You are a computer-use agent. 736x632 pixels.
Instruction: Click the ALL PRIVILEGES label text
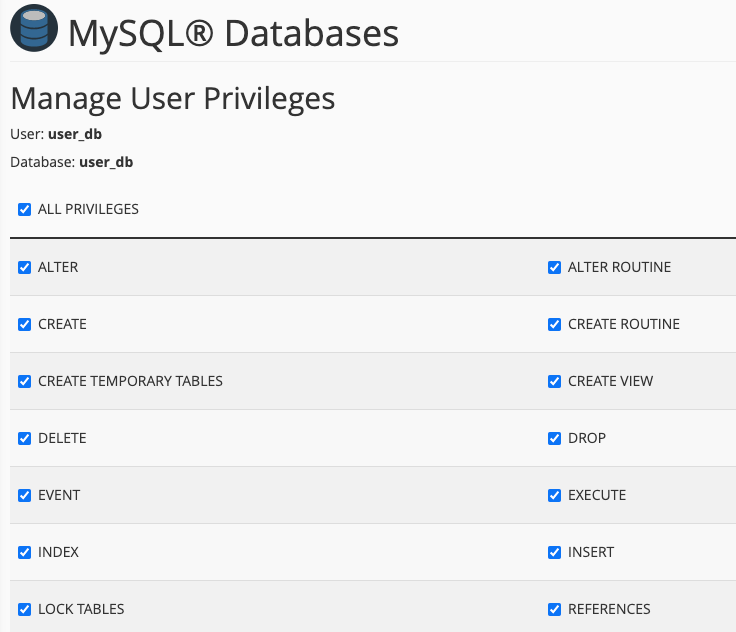point(88,209)
